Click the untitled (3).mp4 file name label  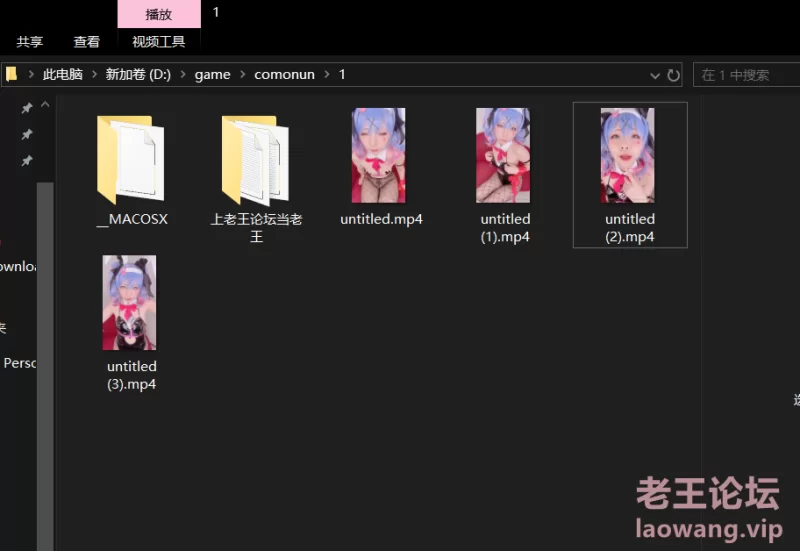(132, 375)
